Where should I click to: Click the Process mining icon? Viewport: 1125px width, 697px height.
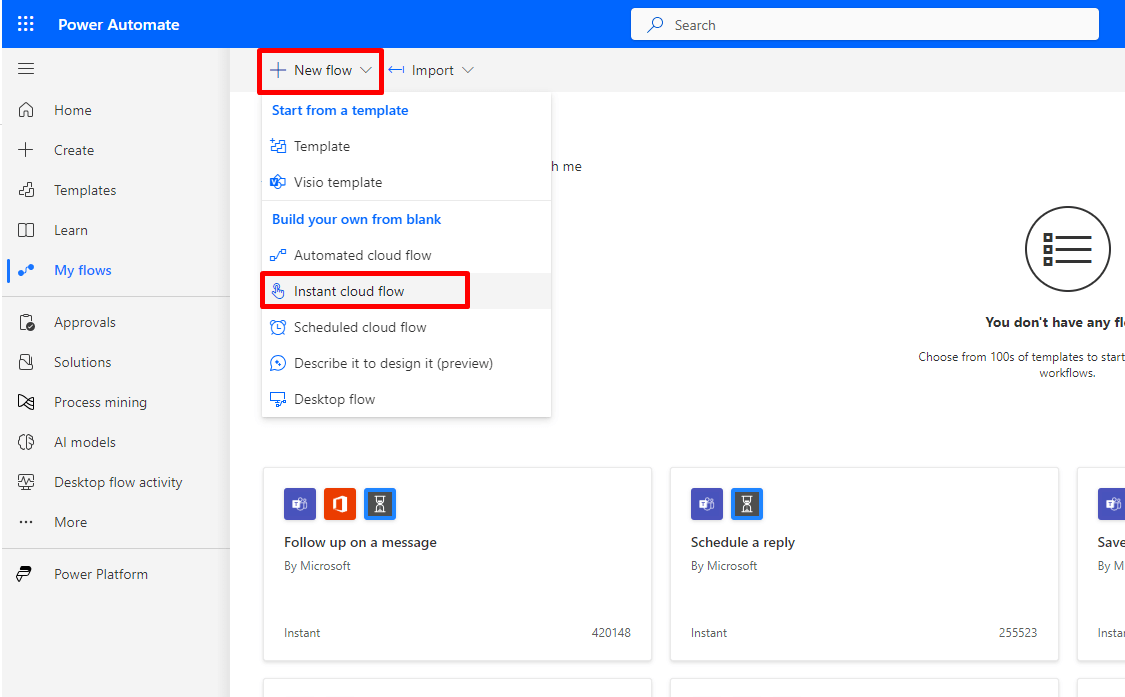26,402
